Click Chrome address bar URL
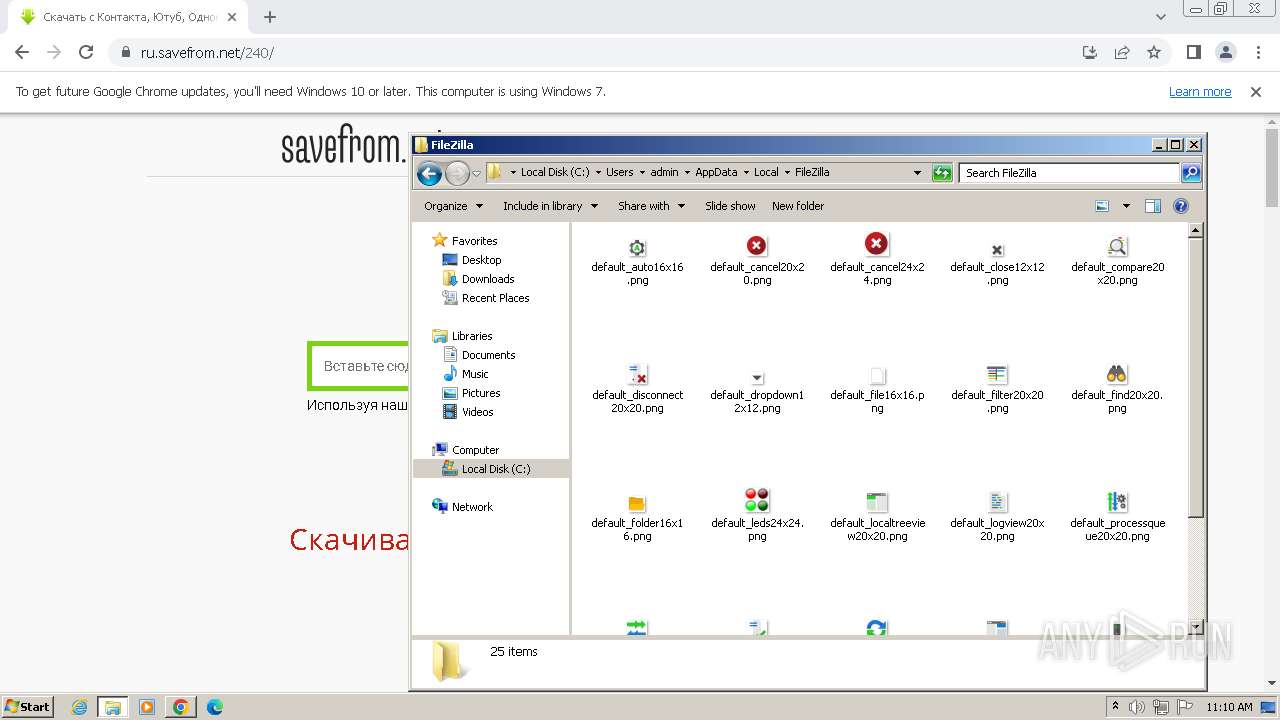Viewport: 1280px width, 720px height. (207, 53)
